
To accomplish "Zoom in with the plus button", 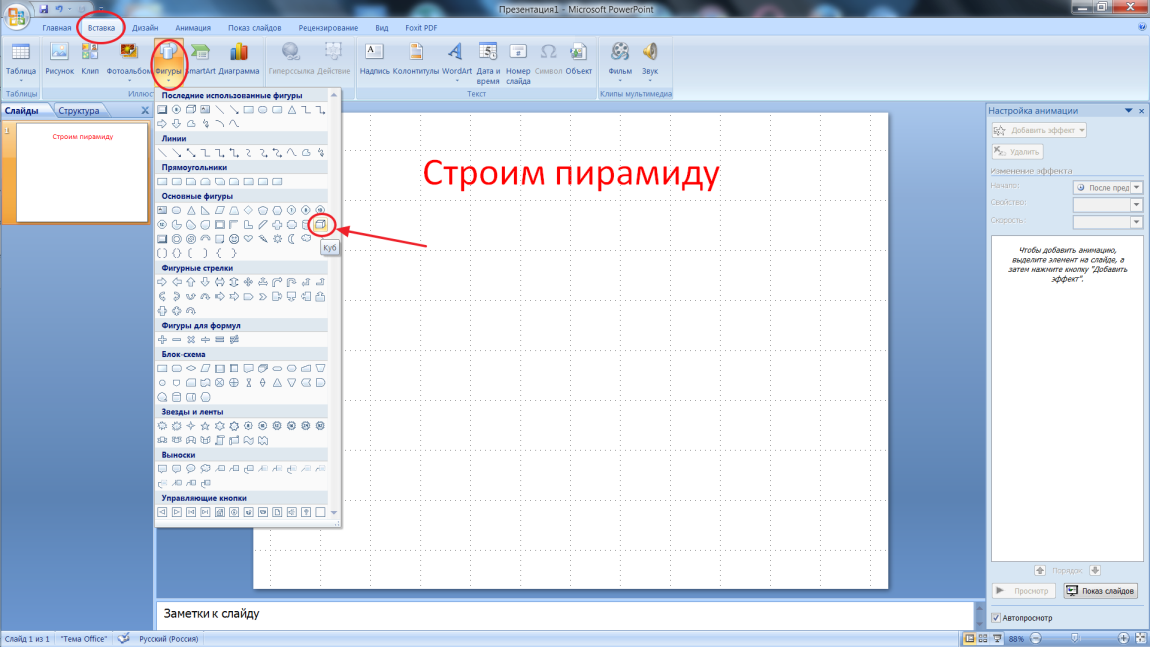I will coord(1124,638).
